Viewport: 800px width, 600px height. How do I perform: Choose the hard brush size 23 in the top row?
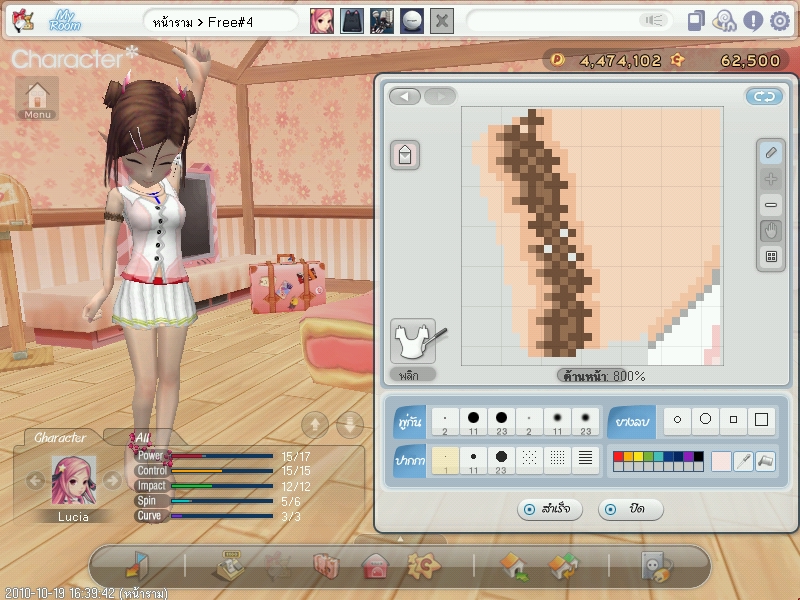click(x=502, y=421)
